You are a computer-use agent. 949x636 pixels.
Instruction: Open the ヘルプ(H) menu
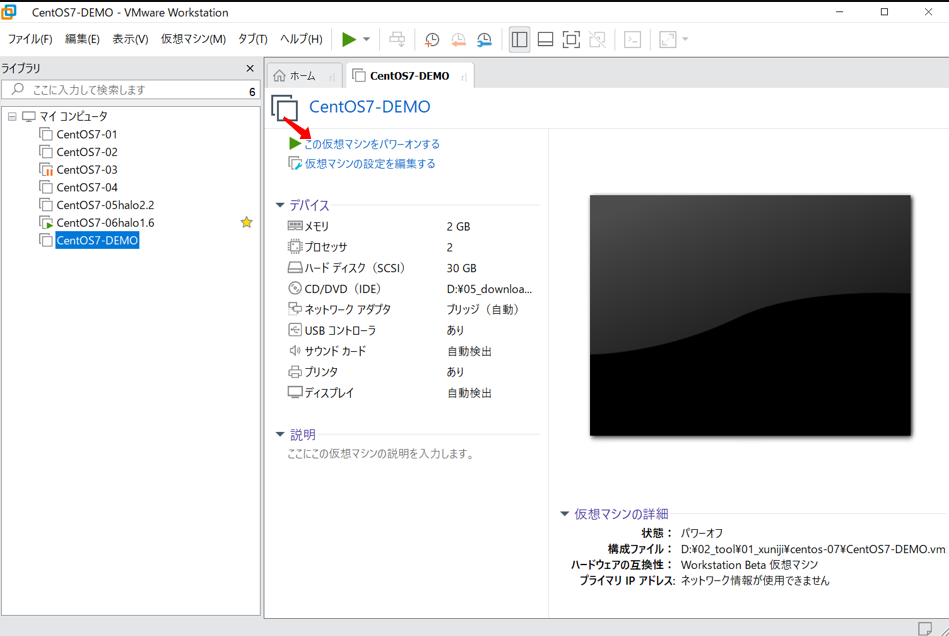click(x=301, y=39)
